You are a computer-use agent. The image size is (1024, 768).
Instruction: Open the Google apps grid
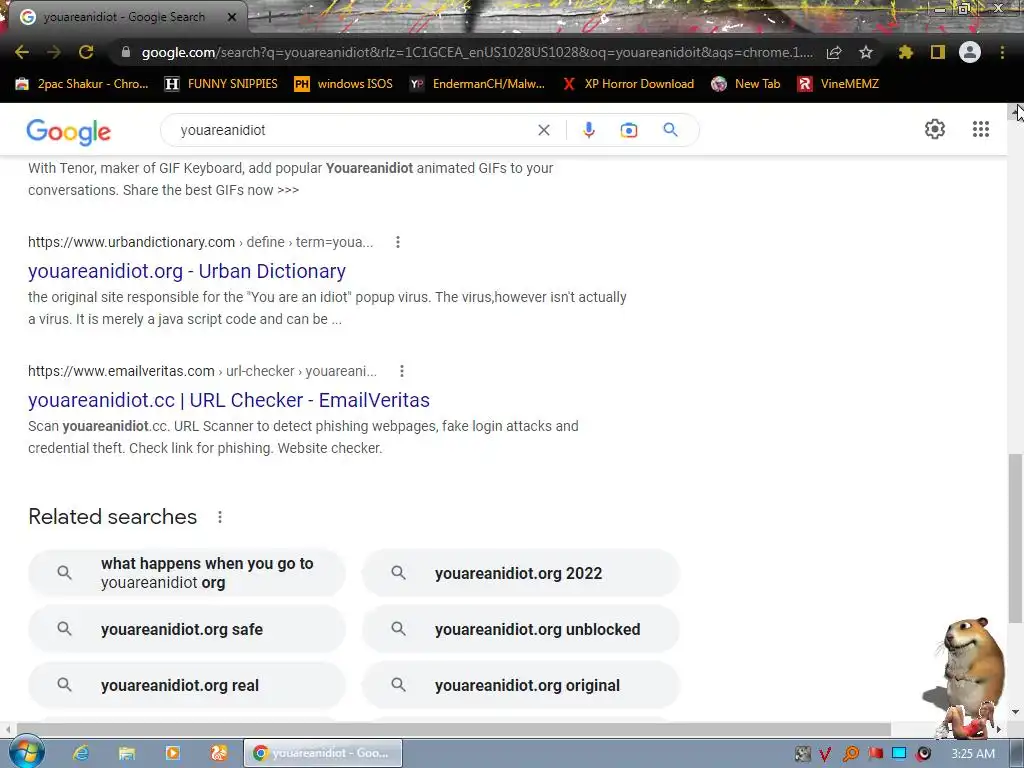(x=981, y=129)
